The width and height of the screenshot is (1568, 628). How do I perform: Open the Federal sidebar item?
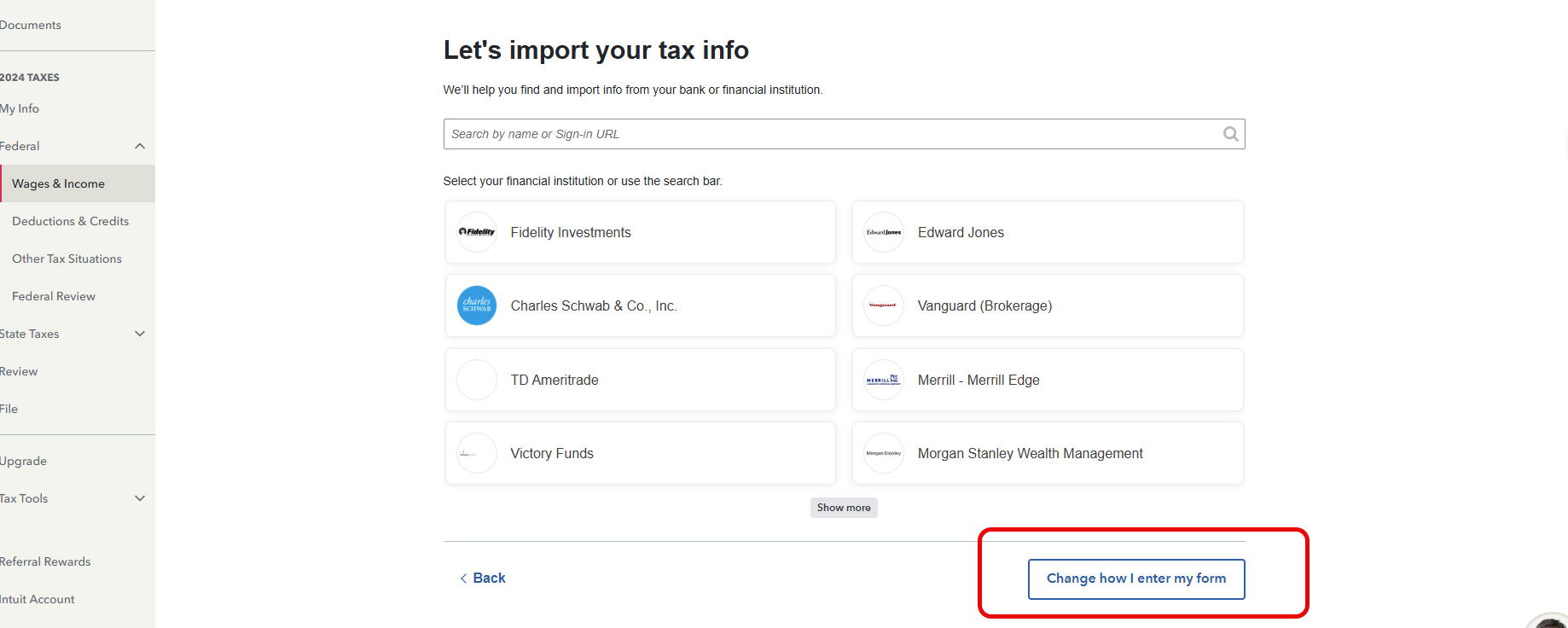[x=20, y=146]
